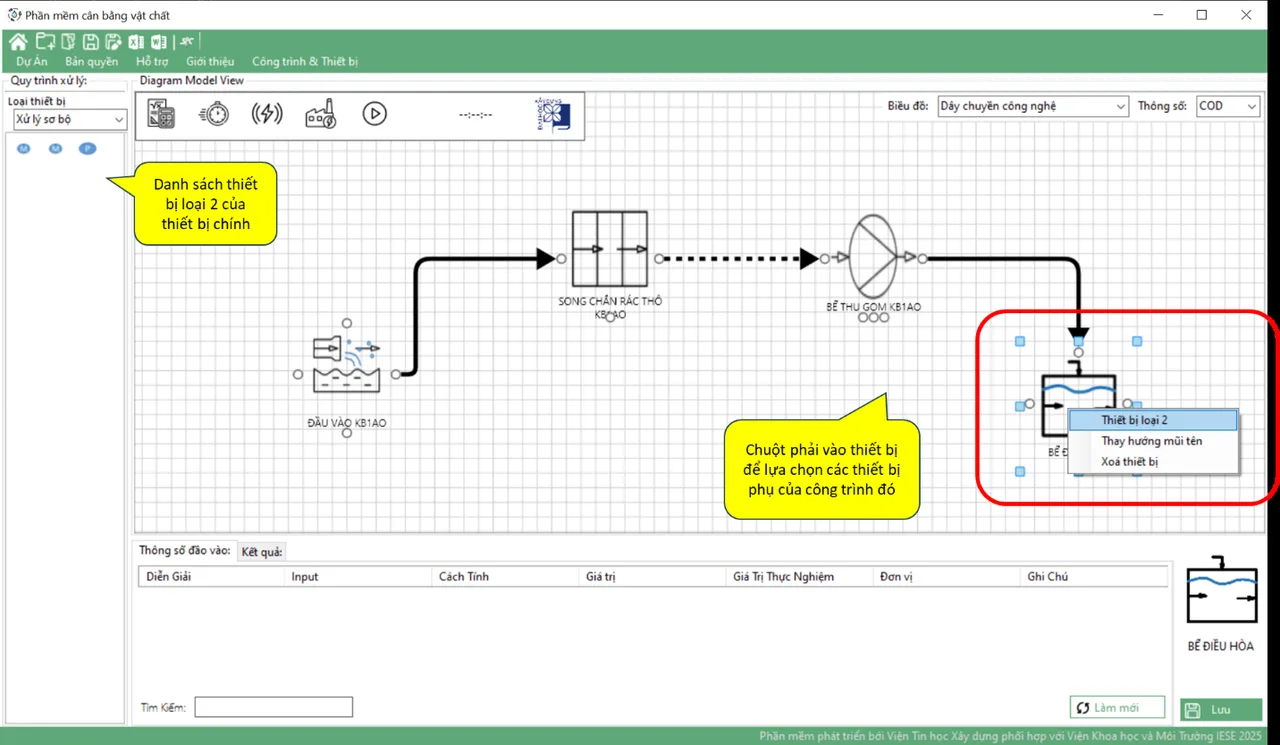Click the Diễn Giải column header
The image size is (1280, 745).
pos(211,577)
